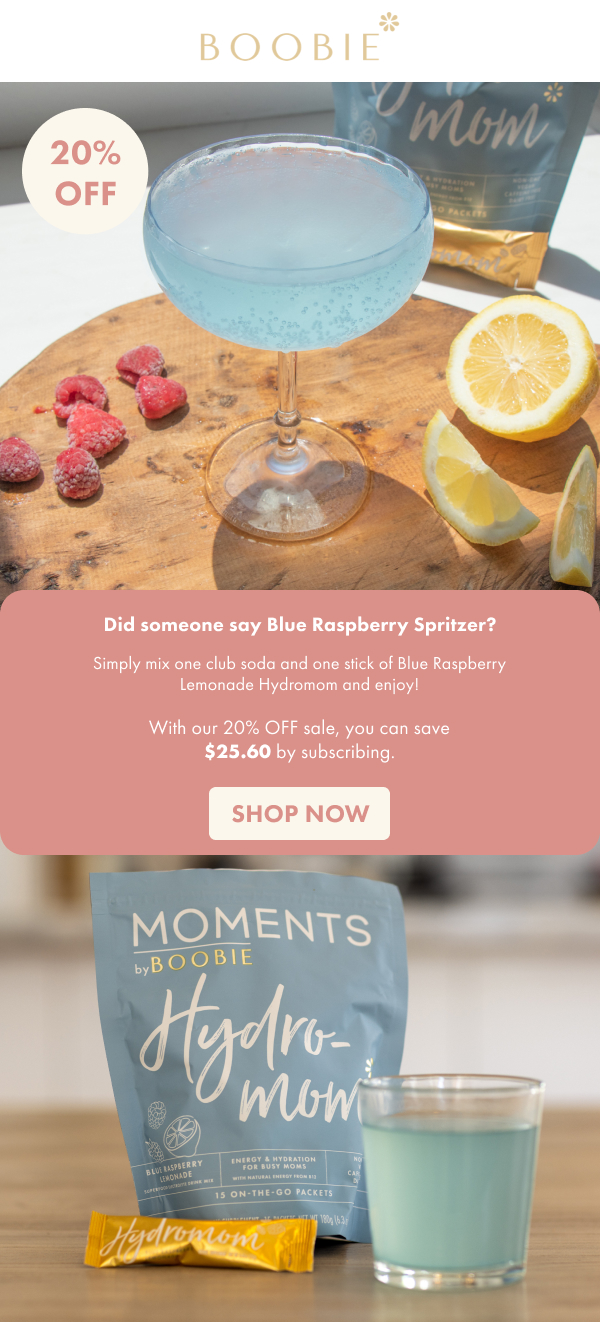Viewport: 600px width, 1322px height.
Task: Click the BOOBIE logo at the top
Action: tap(290, 46)
